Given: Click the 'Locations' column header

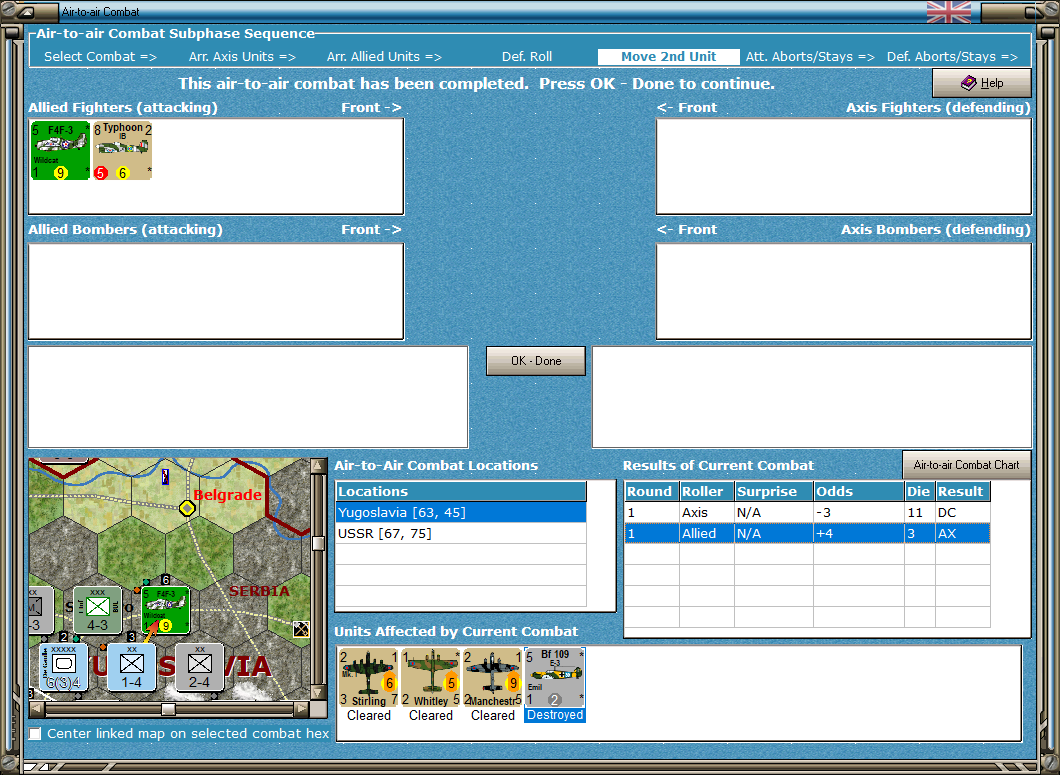Looking at the screenshot, I should 461,492.
